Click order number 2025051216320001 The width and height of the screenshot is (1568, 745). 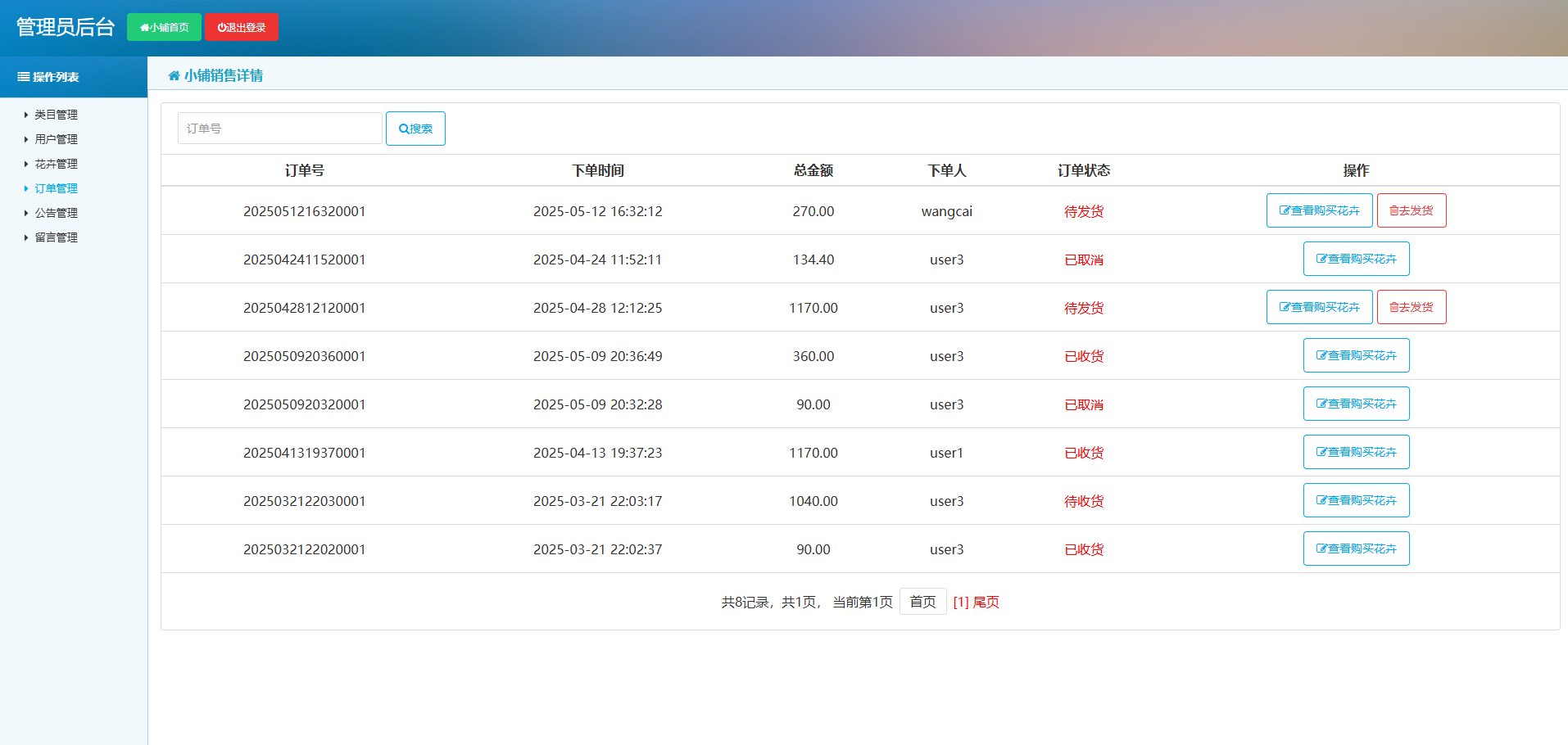pos(305,211)
